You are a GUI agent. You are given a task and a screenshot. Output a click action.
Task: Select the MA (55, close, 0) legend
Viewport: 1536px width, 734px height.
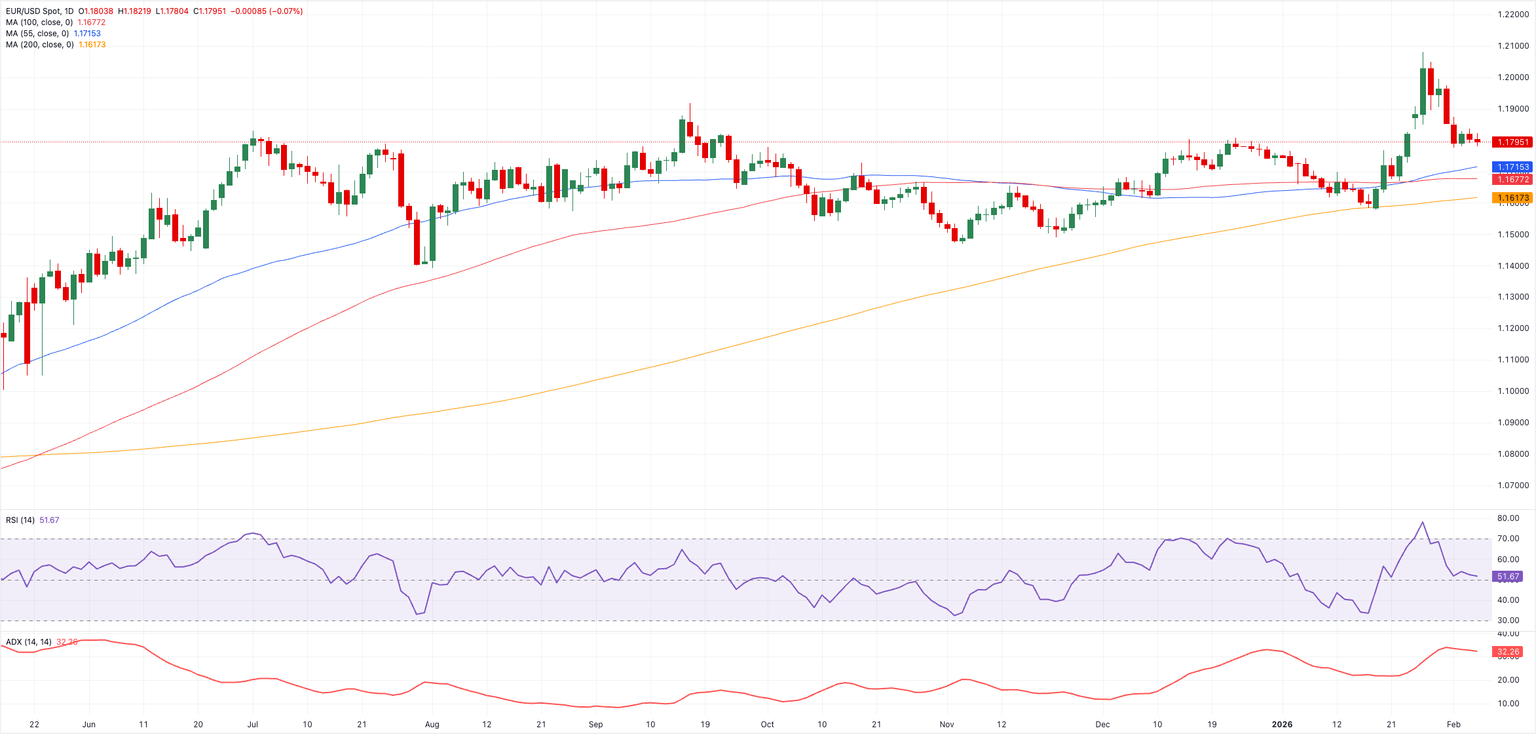click(37, 33)
